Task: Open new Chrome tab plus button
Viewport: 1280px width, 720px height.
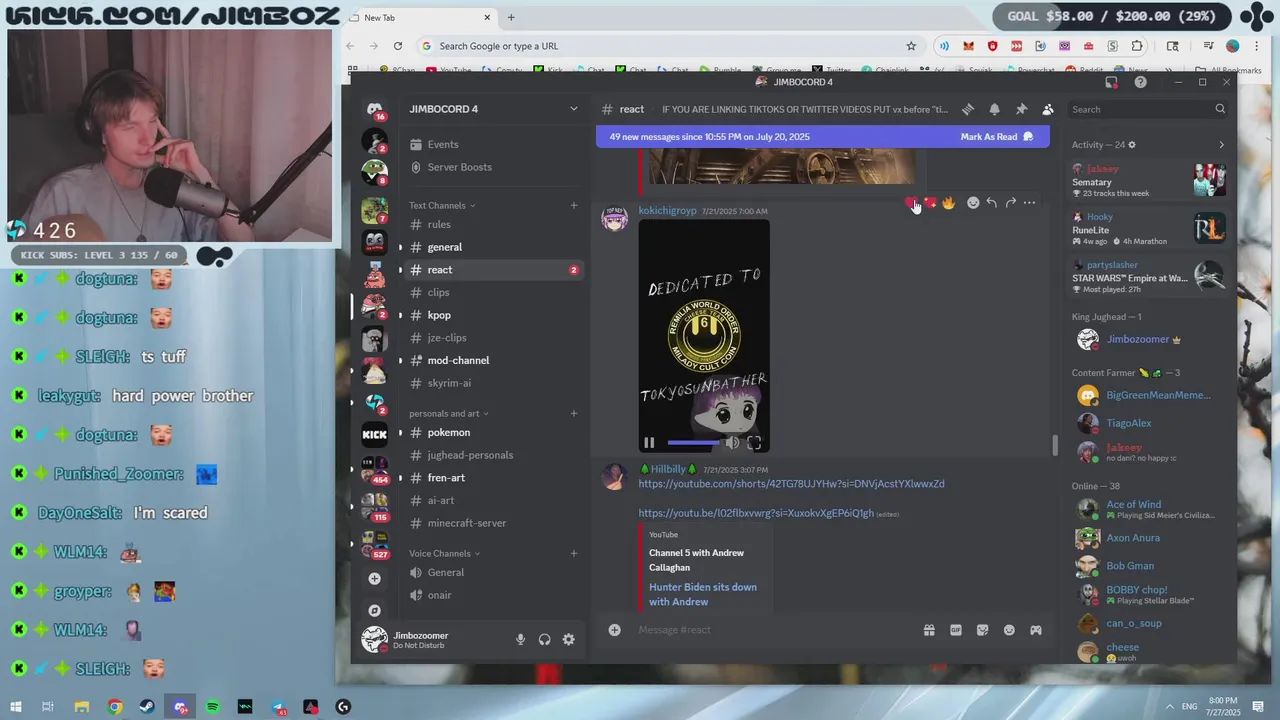Action: point(511,17)
